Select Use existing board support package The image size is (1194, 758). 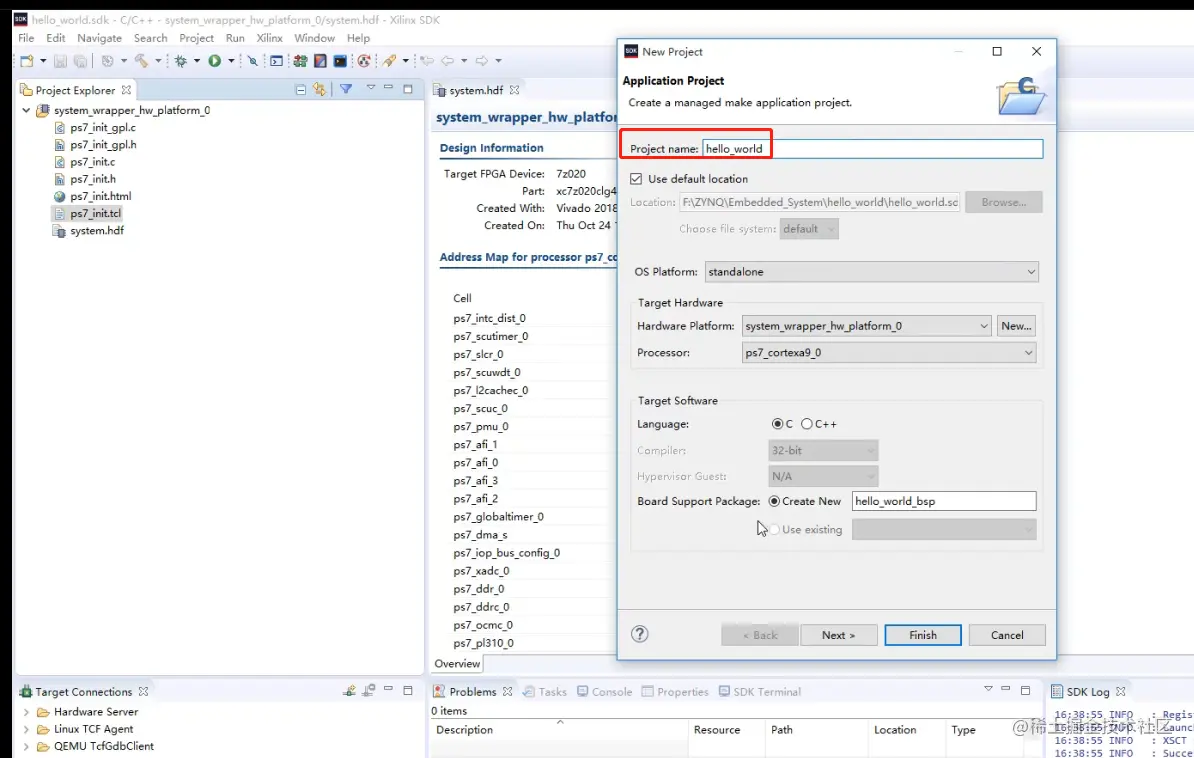774,529
